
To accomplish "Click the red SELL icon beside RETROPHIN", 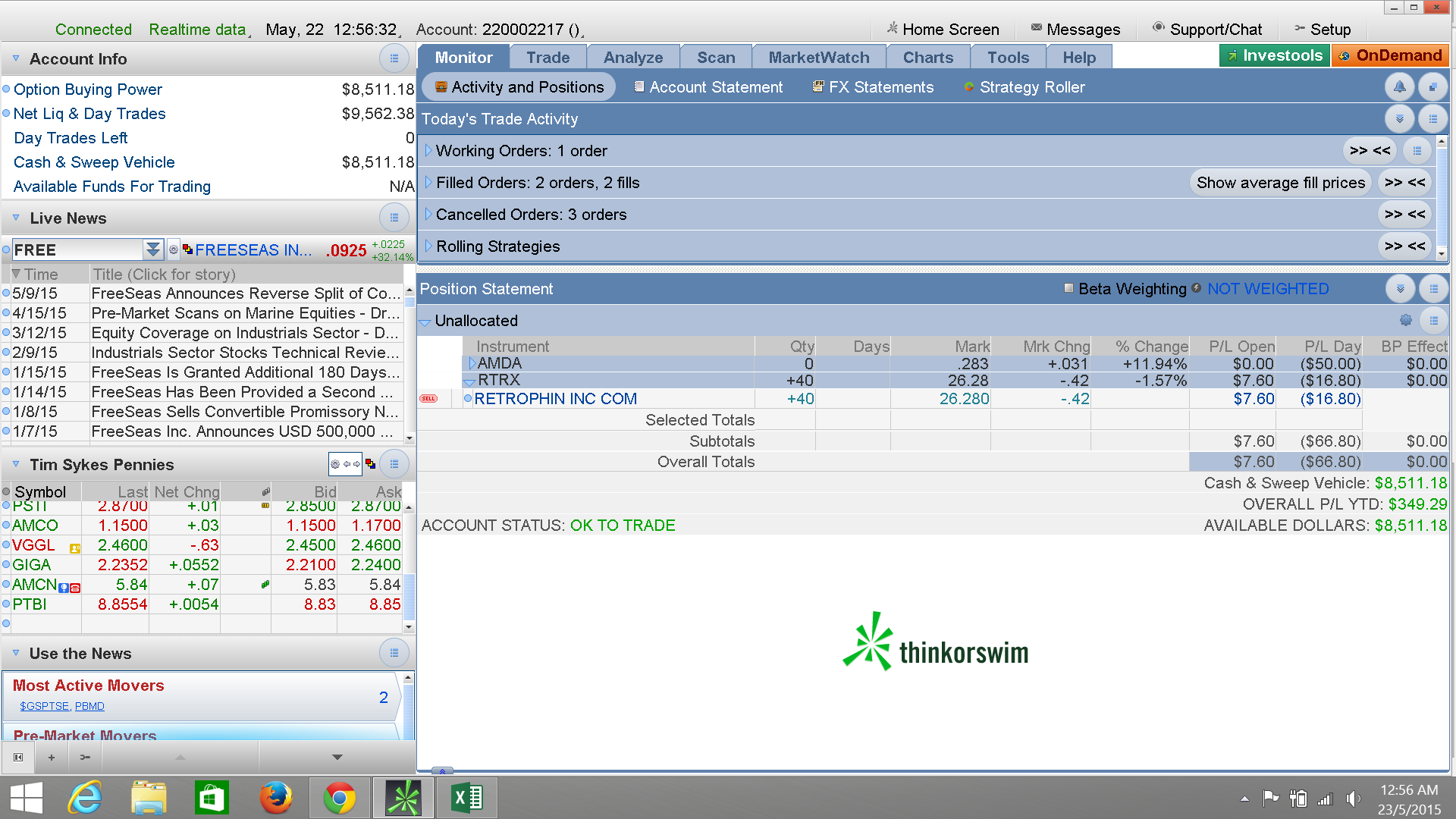I will (x=428, y=399).
